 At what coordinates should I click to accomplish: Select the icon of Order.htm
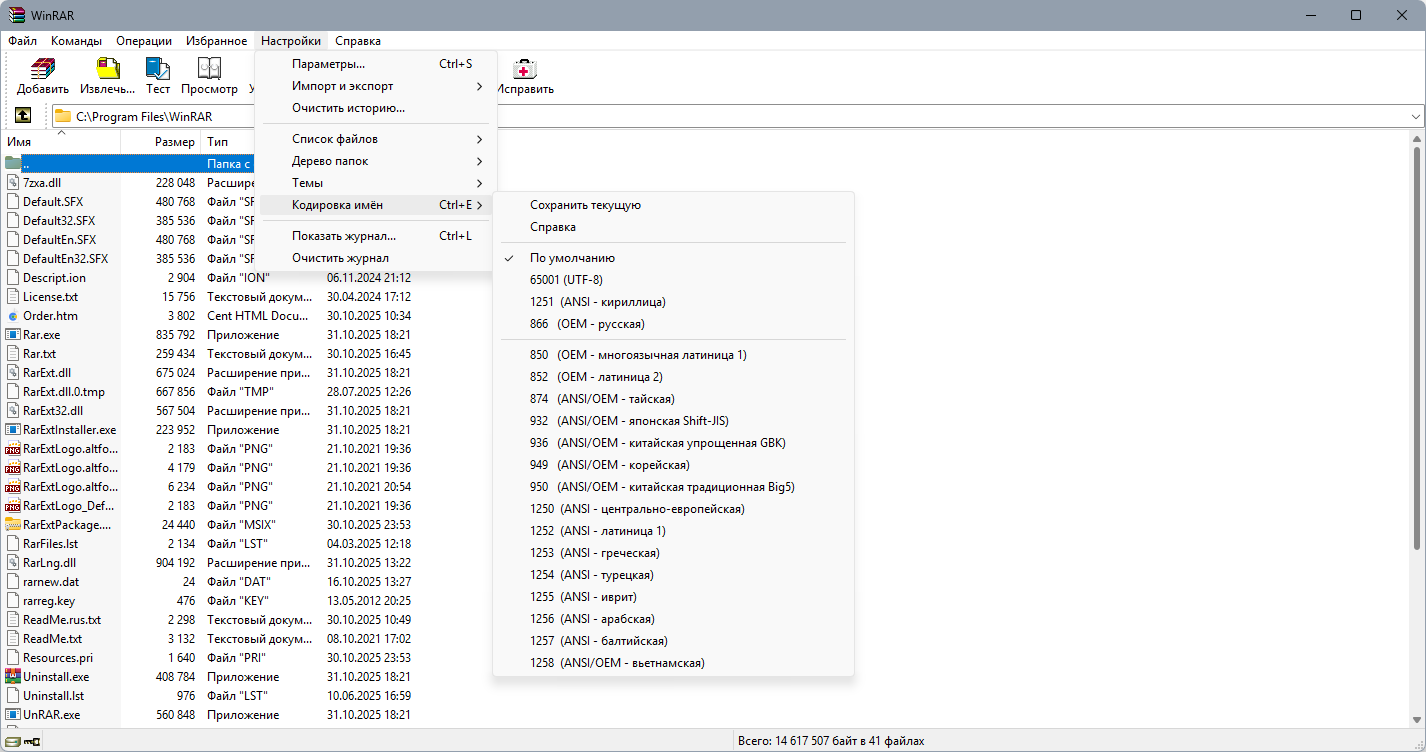[13, 316]
